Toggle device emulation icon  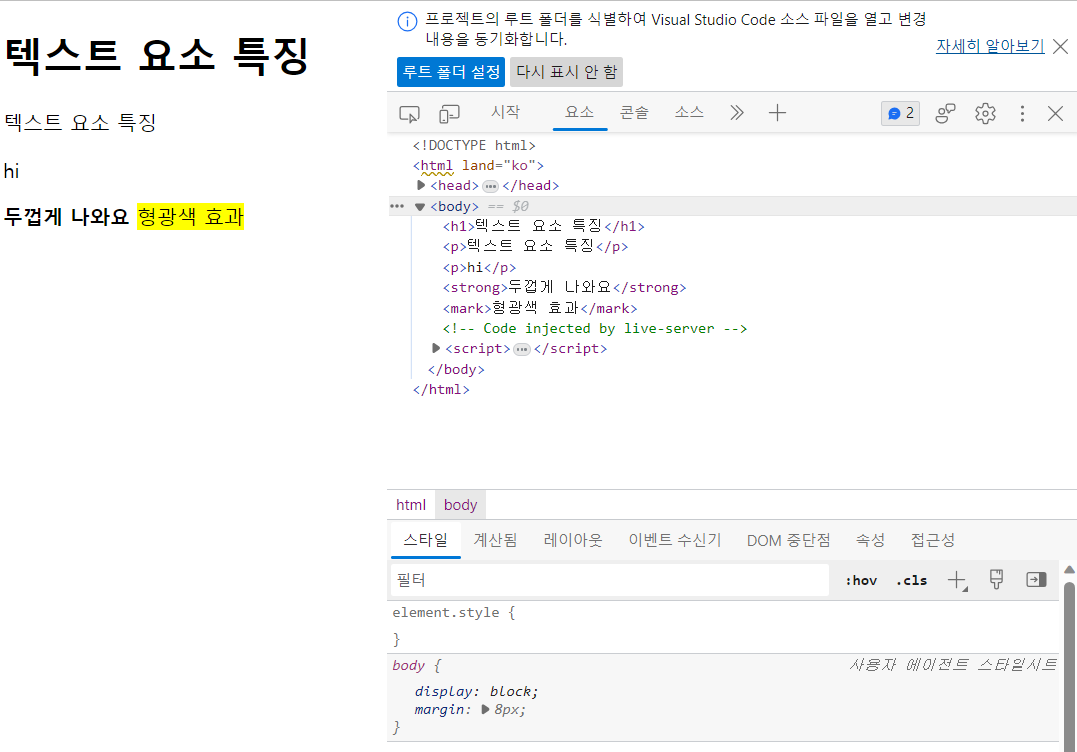coord(449,113)
